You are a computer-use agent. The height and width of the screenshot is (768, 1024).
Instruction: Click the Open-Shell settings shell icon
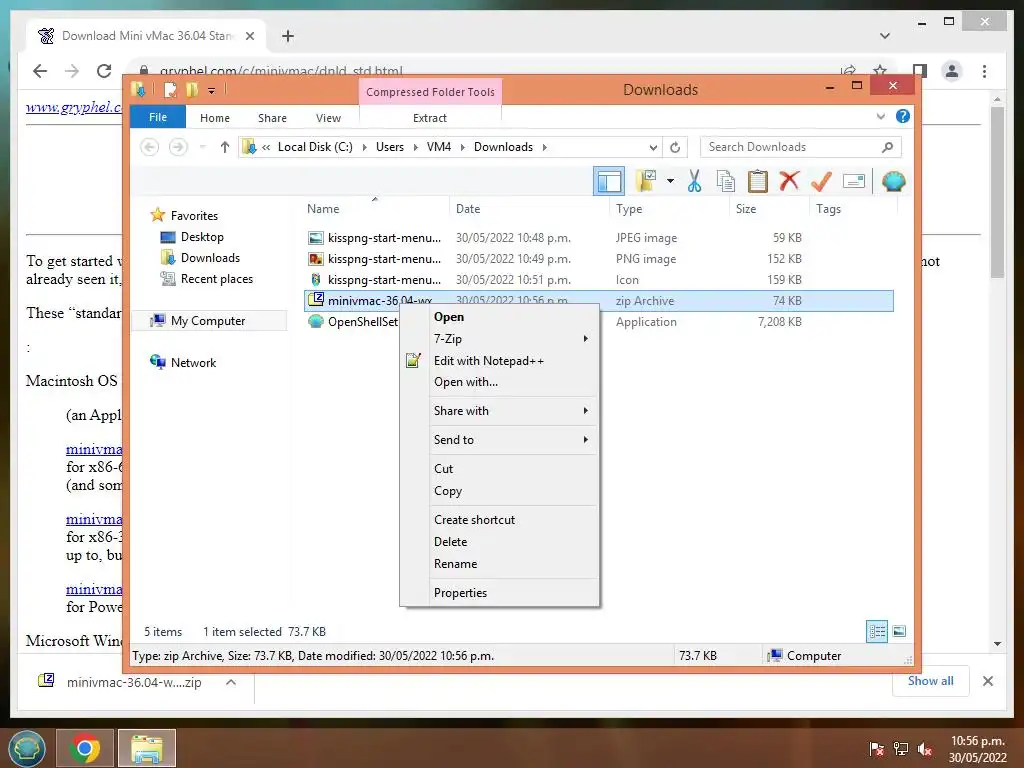[893, 181]
